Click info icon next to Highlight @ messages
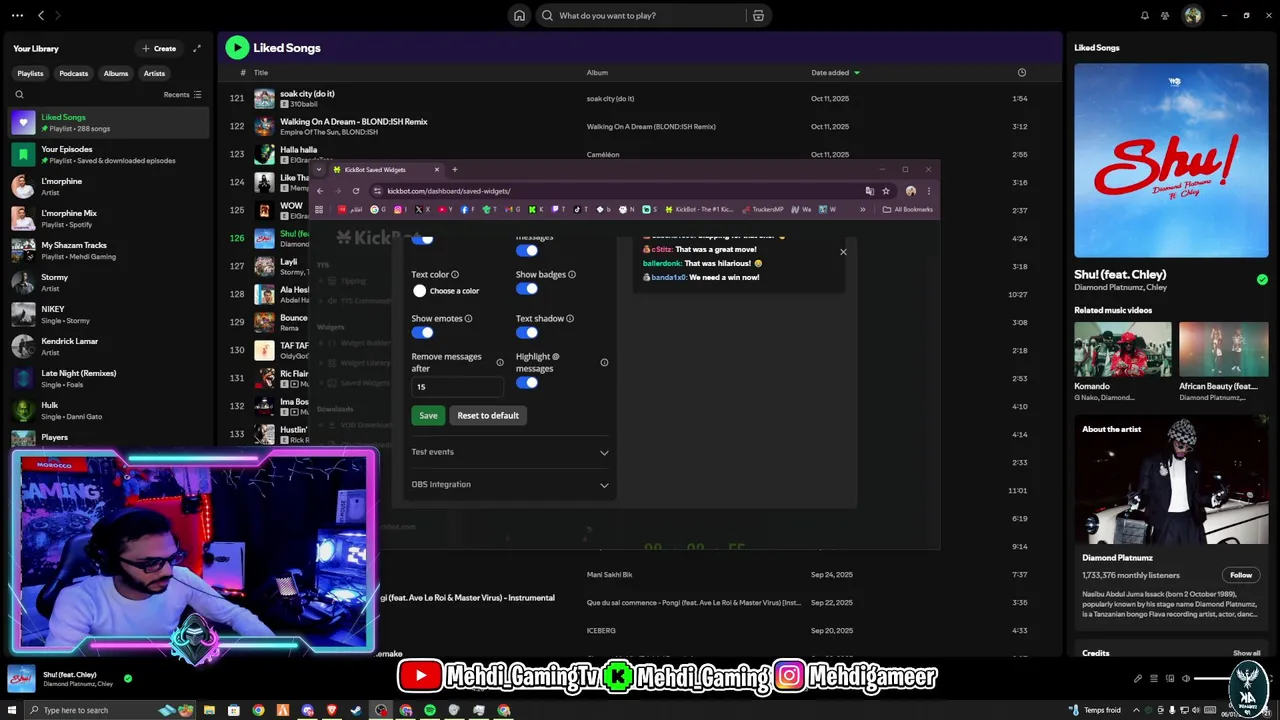Image resolution: width=1280 pixels, height=720 pixels. pyautogui.click(x=604, y=362)
